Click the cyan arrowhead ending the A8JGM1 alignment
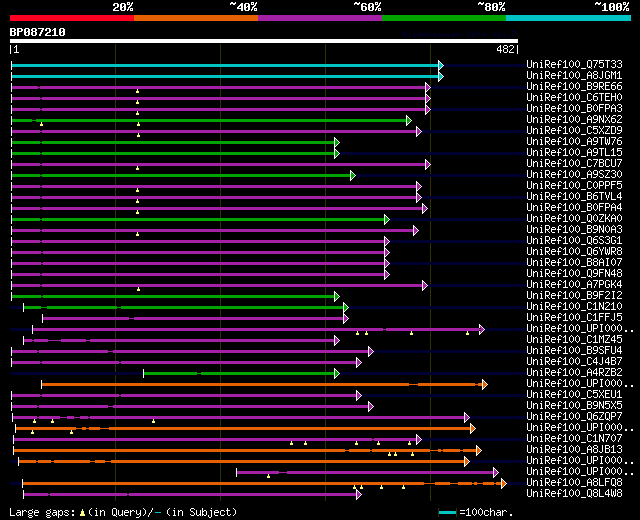The height and width of the screenshot is (520, 640). point(441,76)
